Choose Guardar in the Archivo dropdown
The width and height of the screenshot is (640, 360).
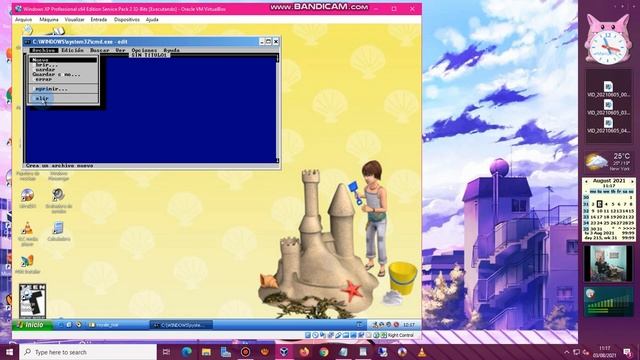[x=63, y=70]
